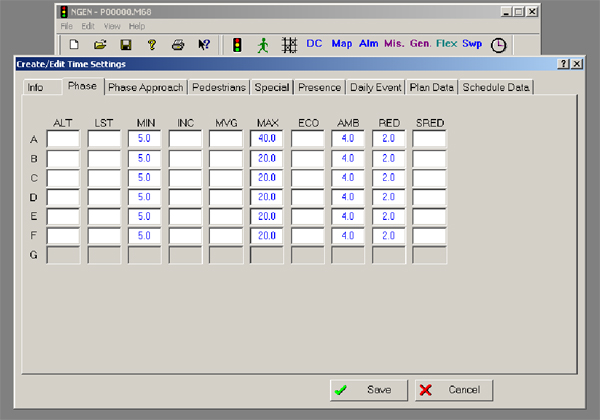Open file with the folder icon
The image size is (600, 420).
[100, 45]
